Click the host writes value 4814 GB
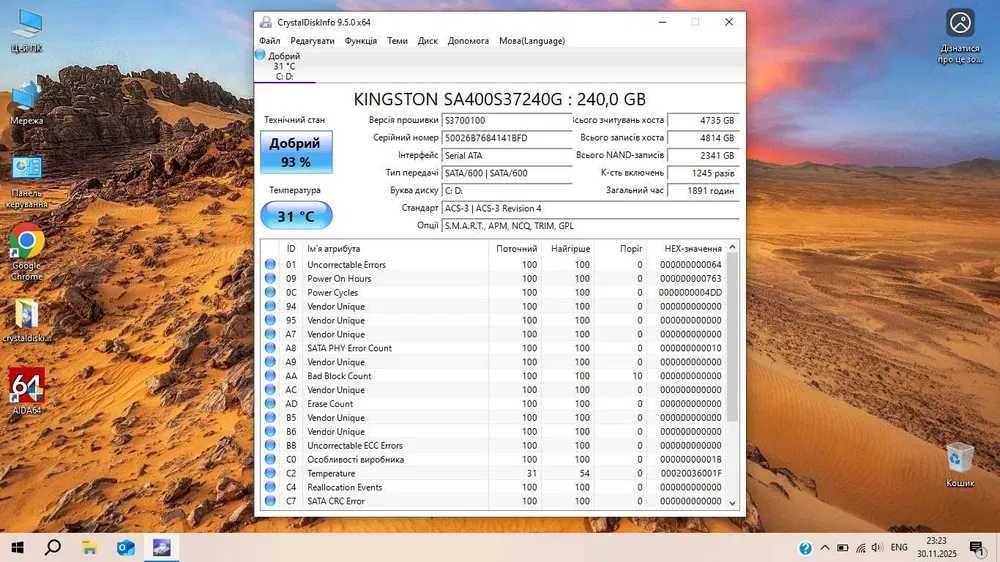1000x562 pixels. click(703, 138)
